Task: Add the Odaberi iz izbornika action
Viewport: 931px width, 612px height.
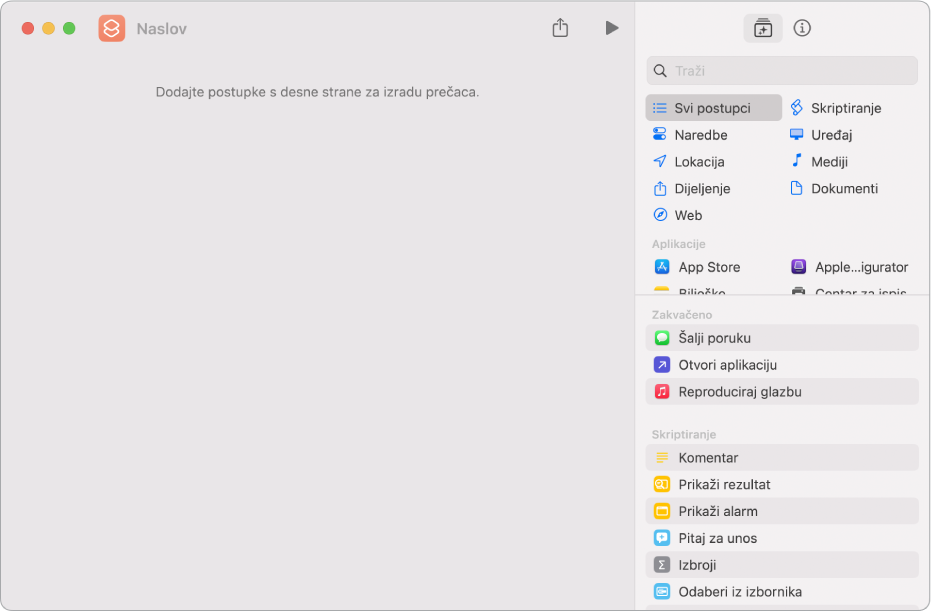Action: click(782, 592)
